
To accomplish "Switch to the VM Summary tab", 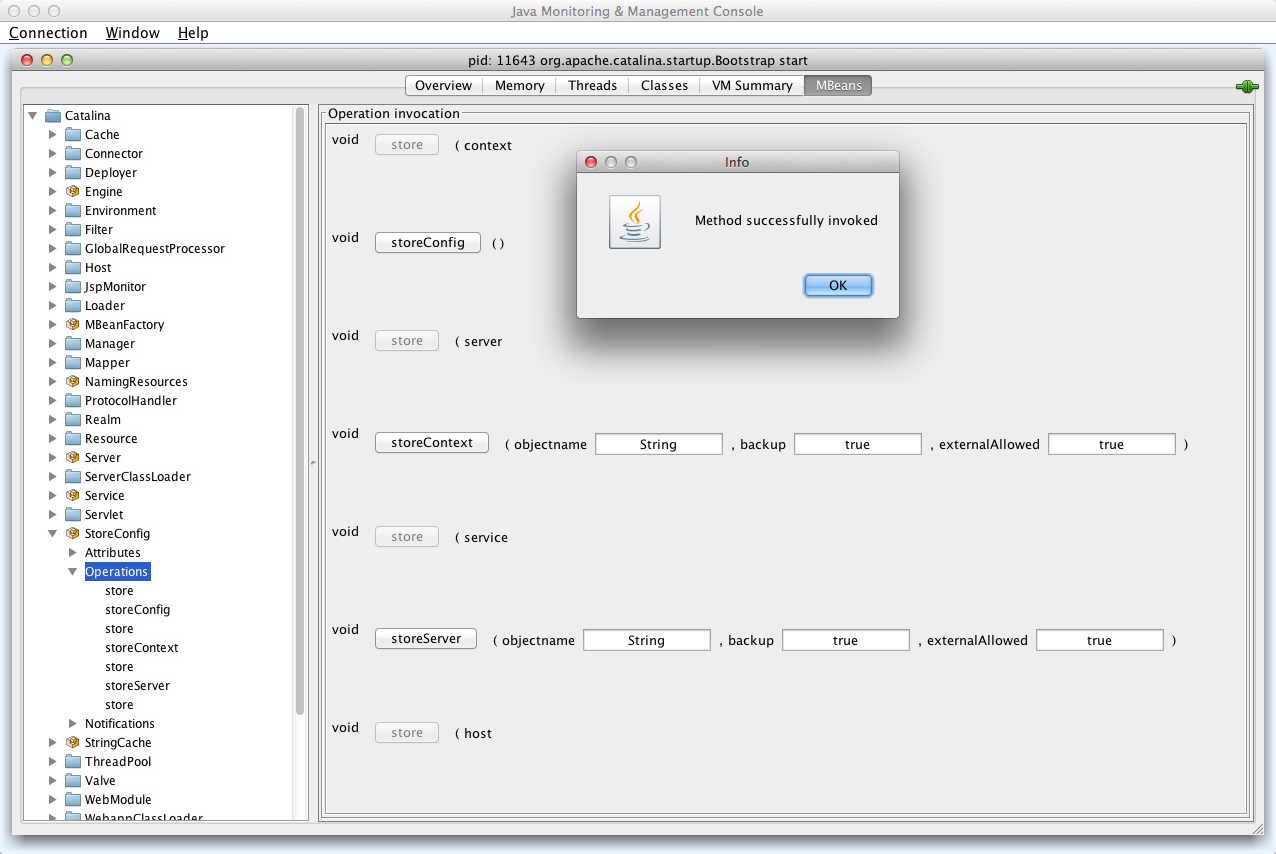I will click(x=752, y=86).
